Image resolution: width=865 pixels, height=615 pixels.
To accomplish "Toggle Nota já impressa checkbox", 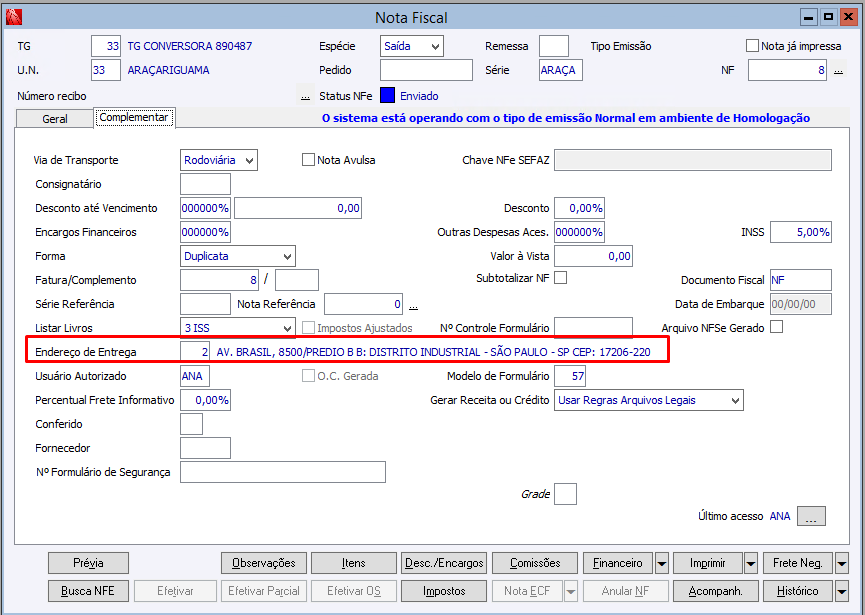I will (x=752, y=46).
